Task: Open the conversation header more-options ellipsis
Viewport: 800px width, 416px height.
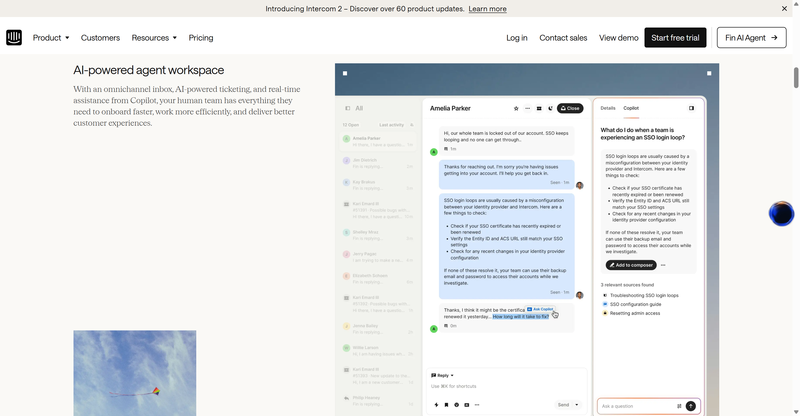Action: pos(528,108)
